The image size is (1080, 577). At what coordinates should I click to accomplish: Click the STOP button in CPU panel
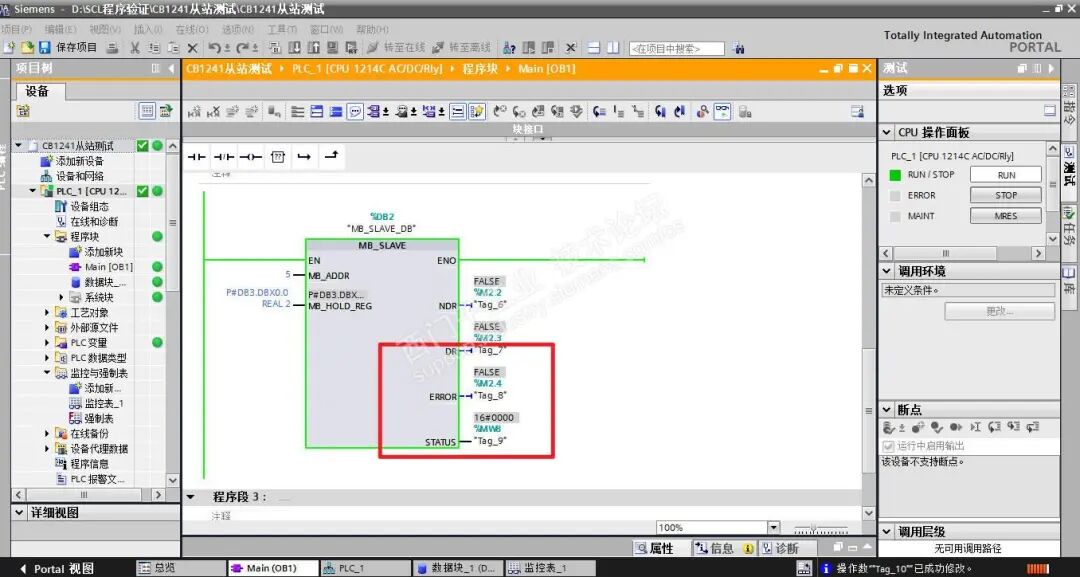pos(1006,196)
